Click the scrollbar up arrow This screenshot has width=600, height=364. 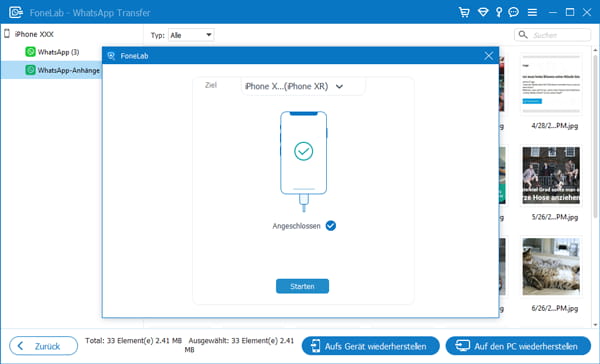[x=595, y=50]
